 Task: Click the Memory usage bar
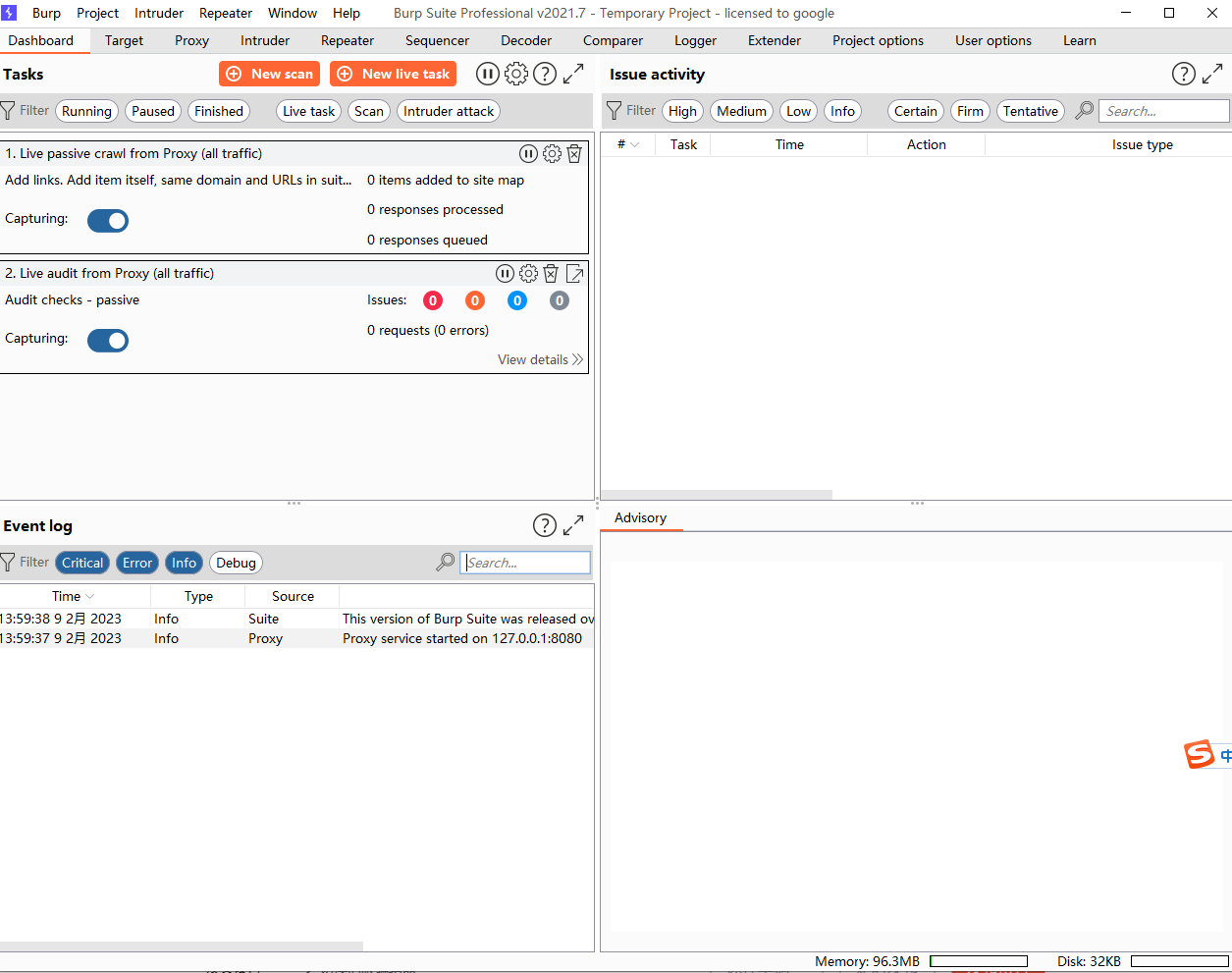(x=979, y=961)
